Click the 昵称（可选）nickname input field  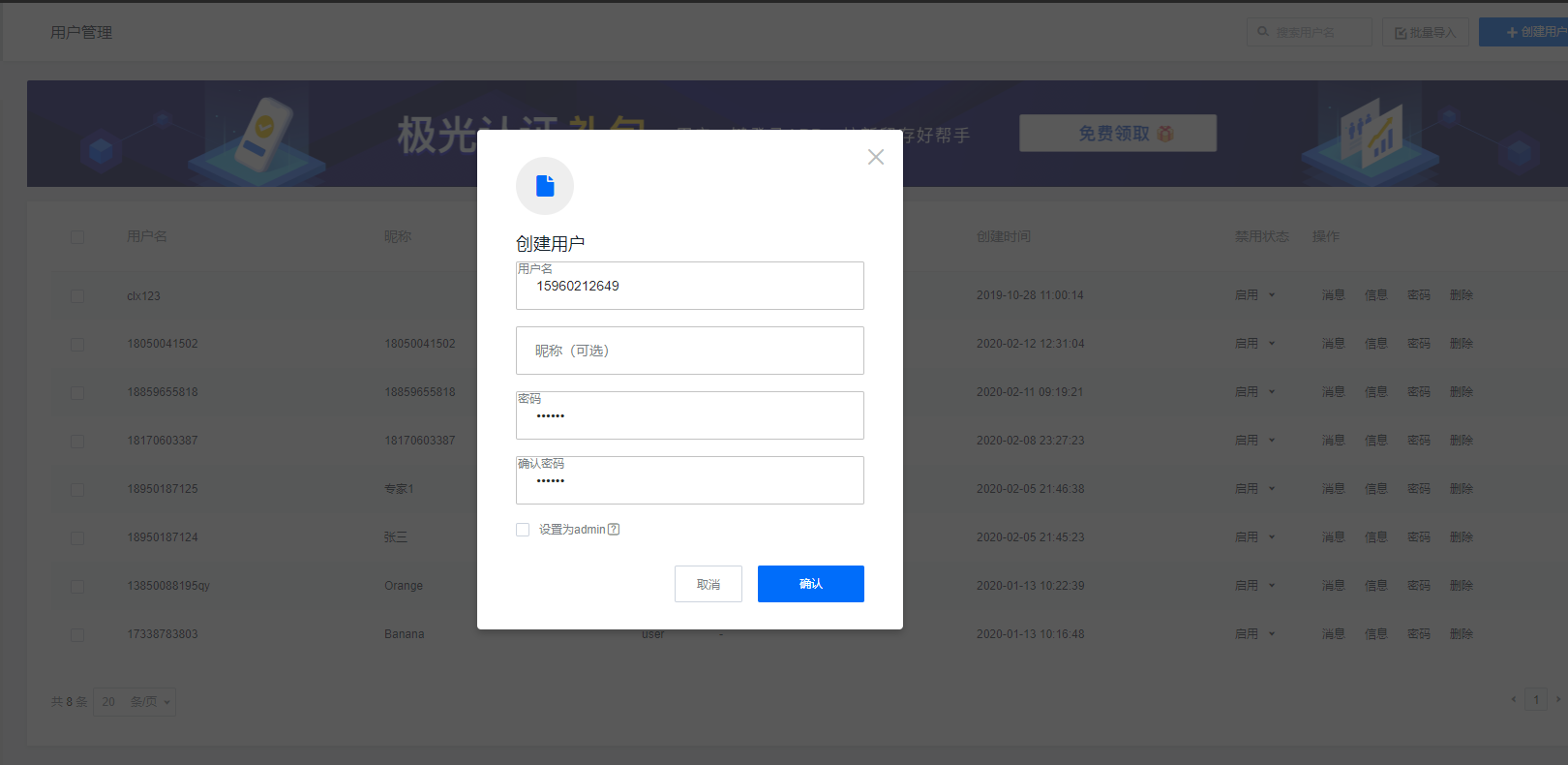click(689, 351)
